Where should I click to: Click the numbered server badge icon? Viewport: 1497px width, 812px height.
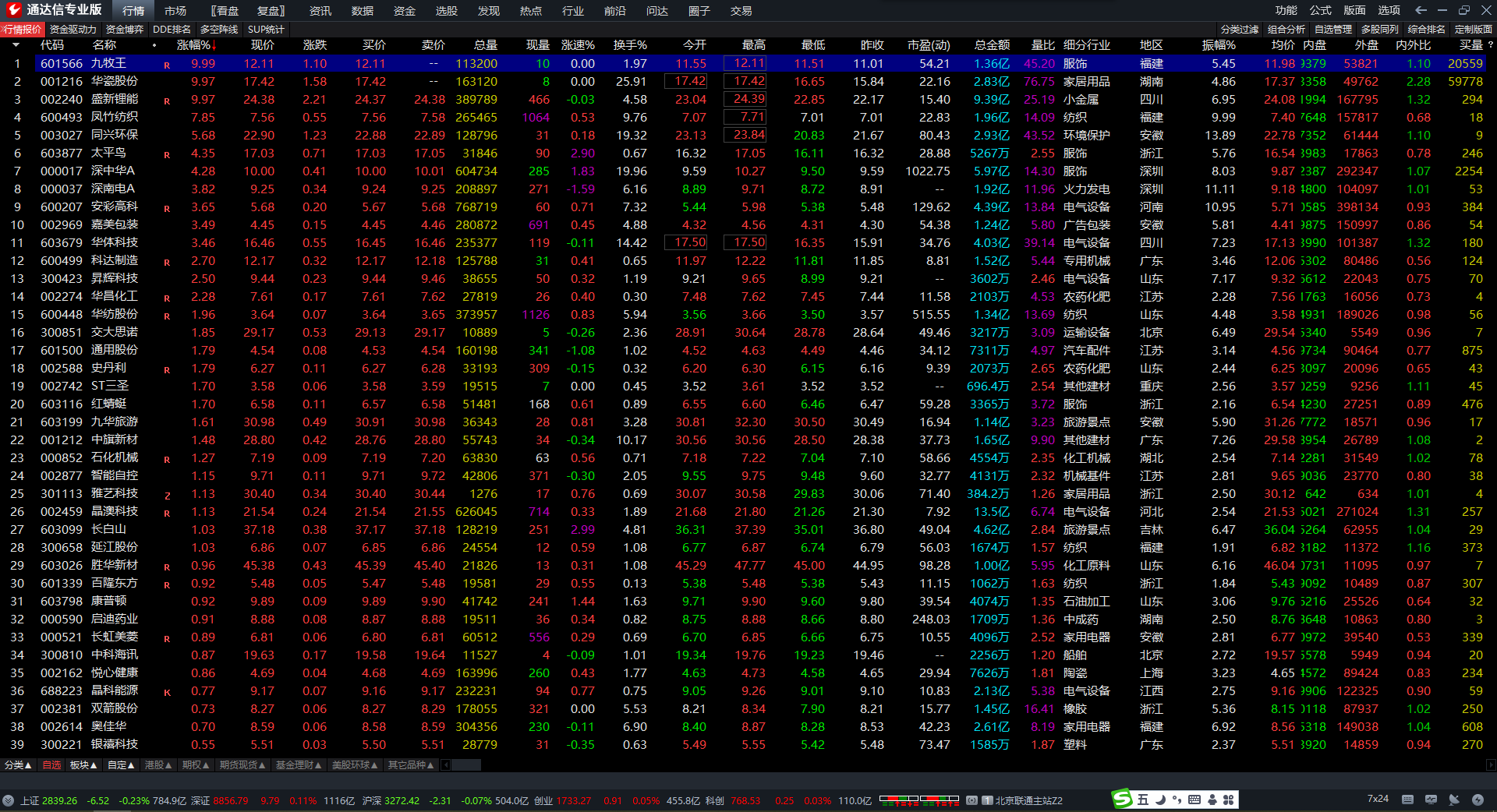[987, 800]
